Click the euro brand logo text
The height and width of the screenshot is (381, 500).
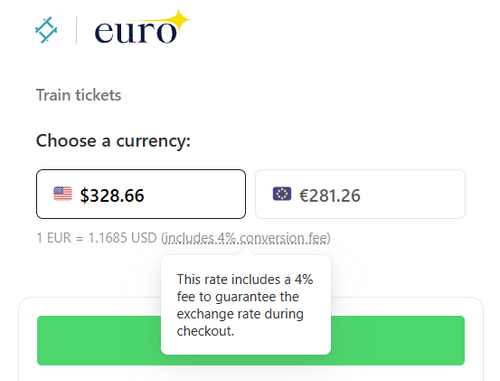(135, 31)
